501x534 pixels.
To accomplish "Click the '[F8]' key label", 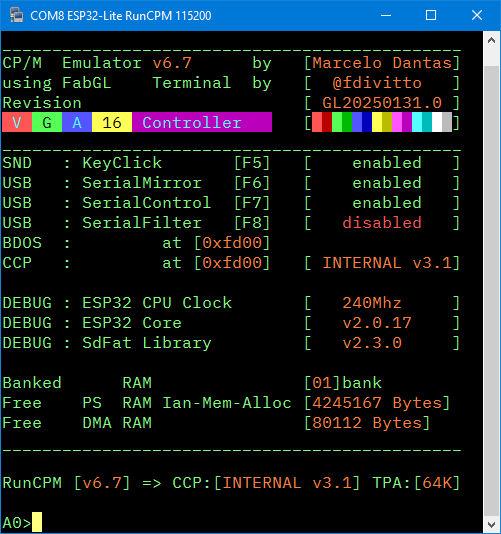I will tap(252, 223).
